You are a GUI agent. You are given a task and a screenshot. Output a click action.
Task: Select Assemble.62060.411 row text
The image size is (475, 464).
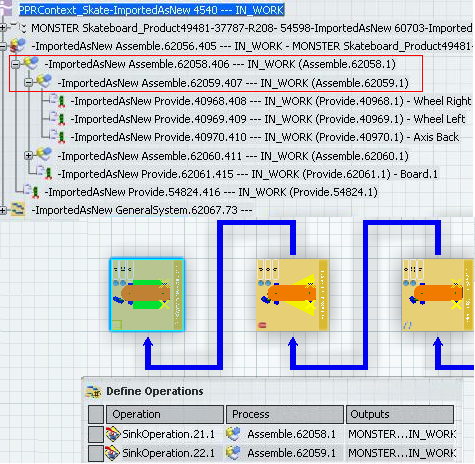tap(233, 156)
